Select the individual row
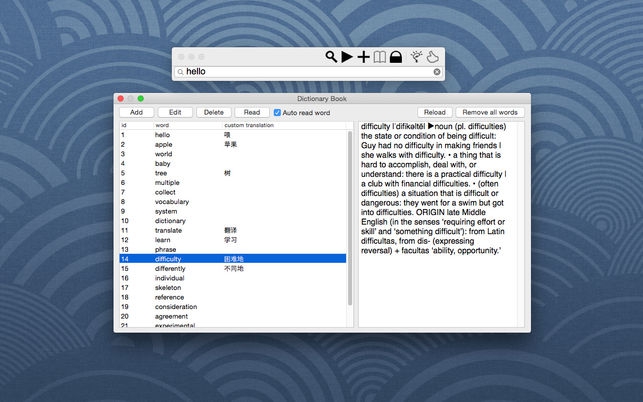643x402 pixels. point(233,278)
